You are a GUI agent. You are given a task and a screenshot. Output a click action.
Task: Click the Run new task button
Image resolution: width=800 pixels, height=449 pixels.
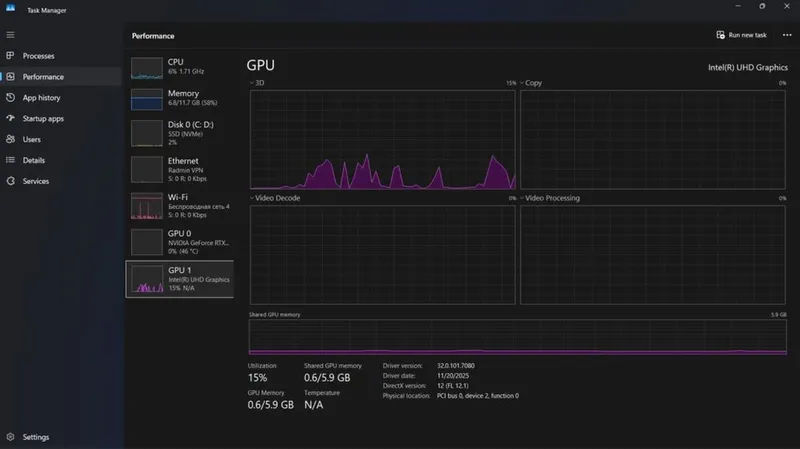(741, 35)
